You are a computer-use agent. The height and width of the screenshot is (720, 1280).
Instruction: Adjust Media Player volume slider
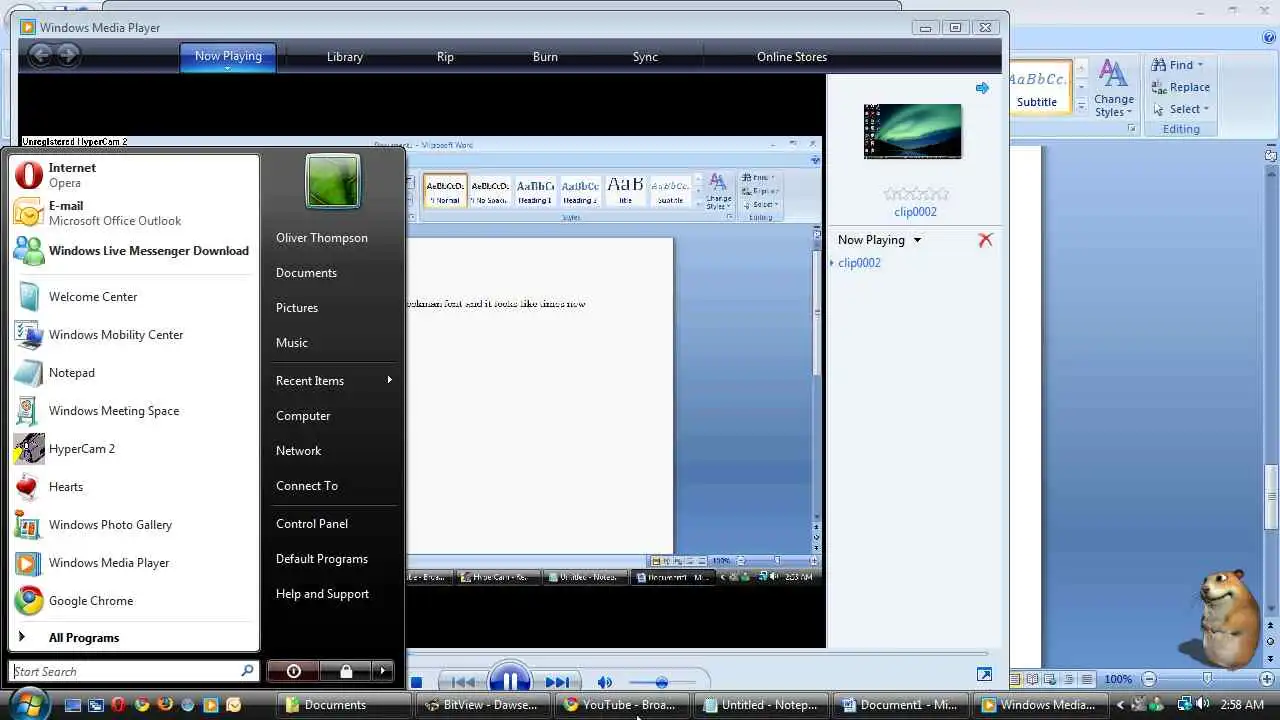(x=661, y=682)
